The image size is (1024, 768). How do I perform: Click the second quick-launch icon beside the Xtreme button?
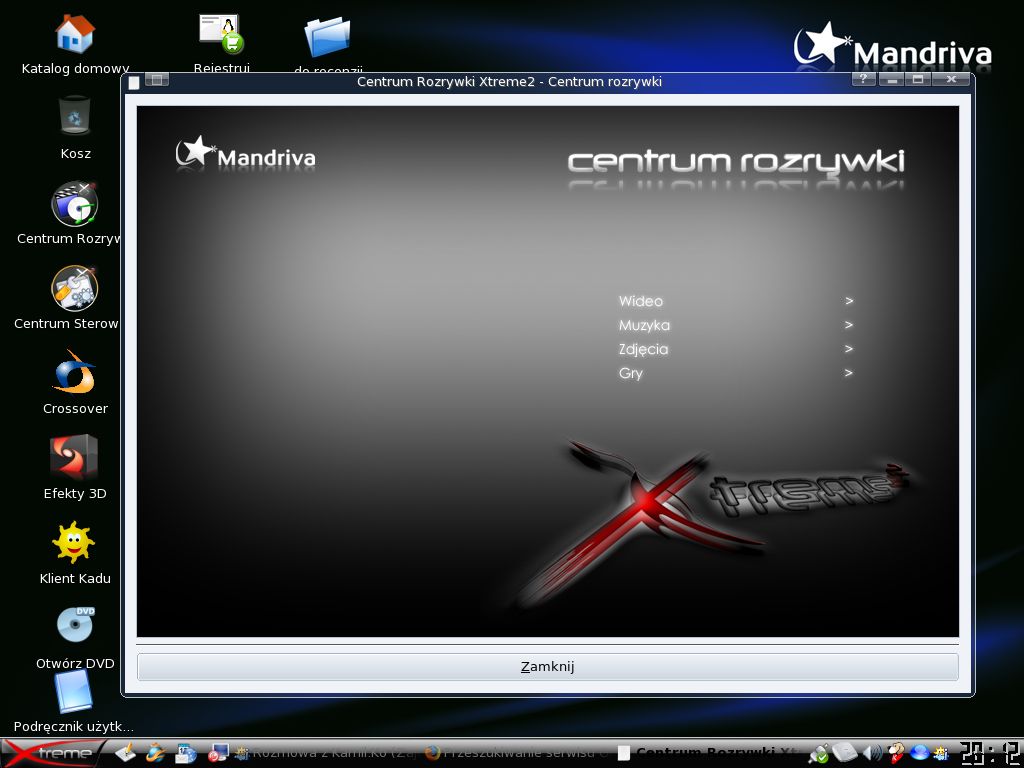156,753
